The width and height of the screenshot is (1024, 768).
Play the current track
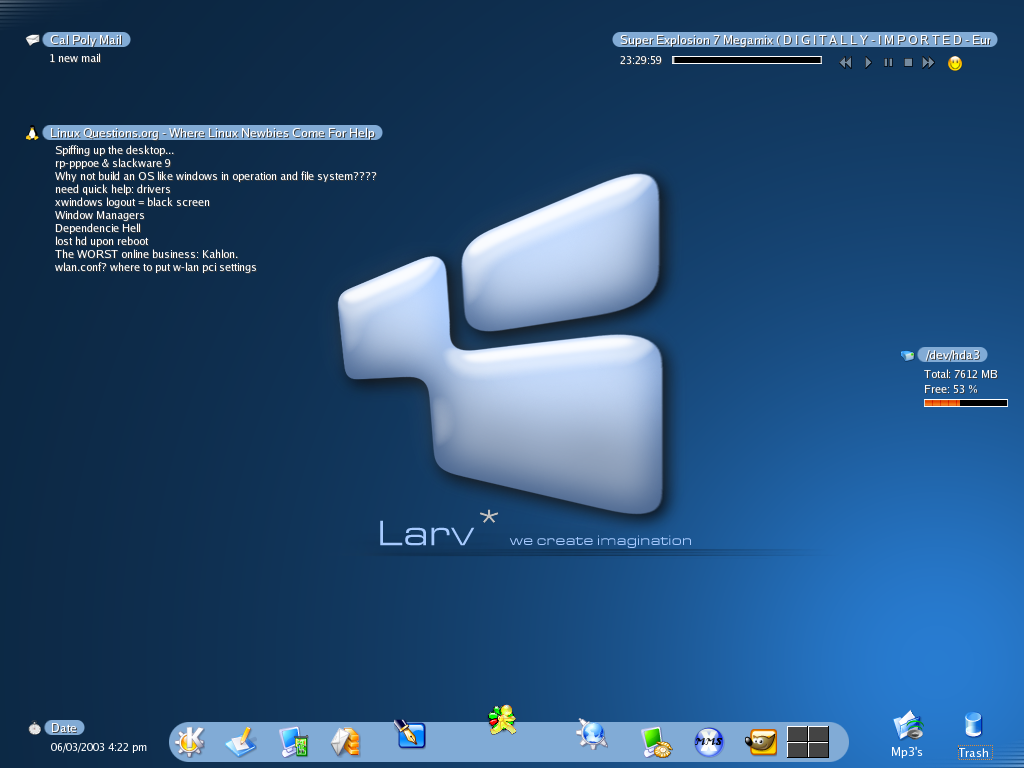(868, 63)
